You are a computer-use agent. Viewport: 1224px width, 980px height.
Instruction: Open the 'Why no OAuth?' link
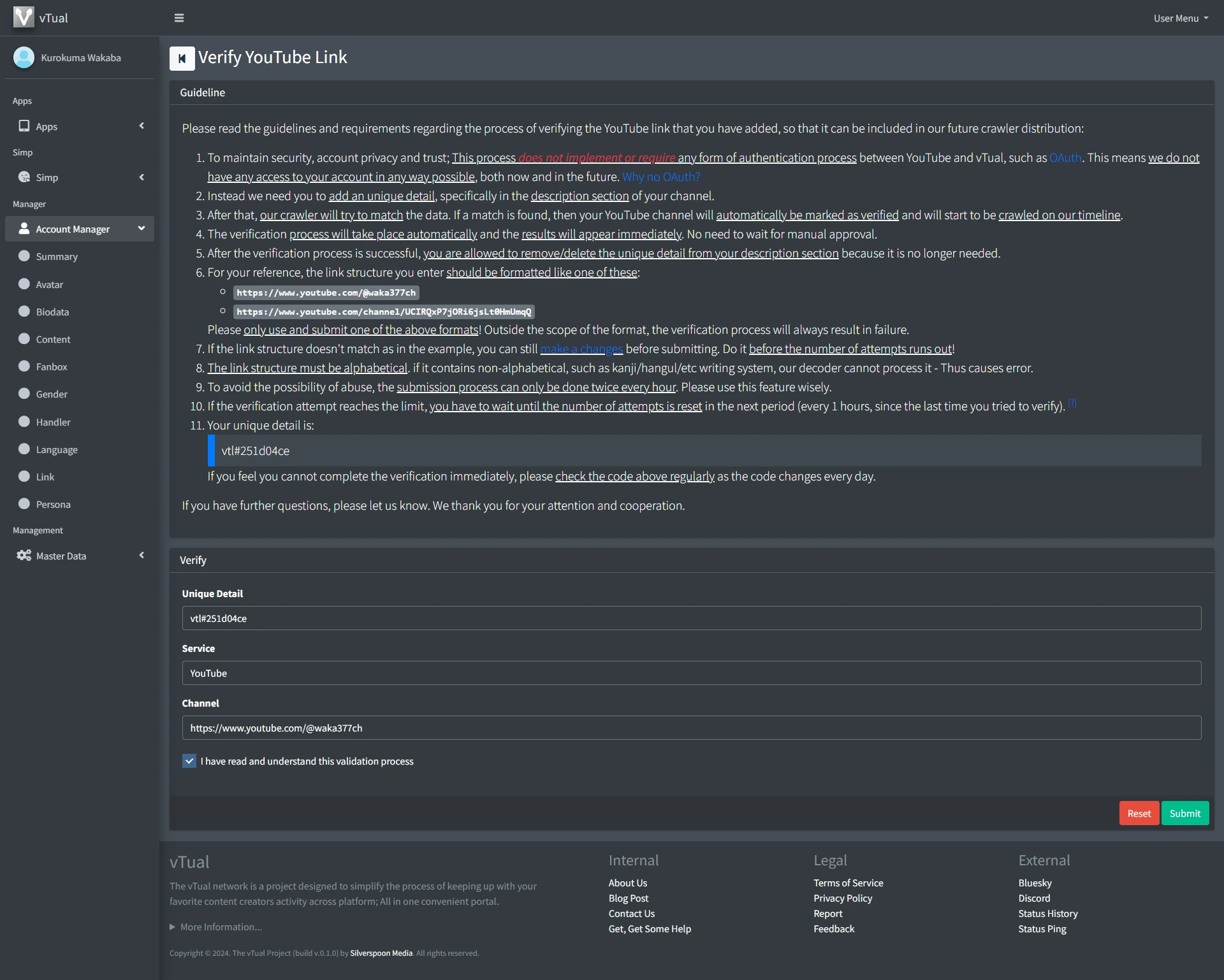click(660, 177)
